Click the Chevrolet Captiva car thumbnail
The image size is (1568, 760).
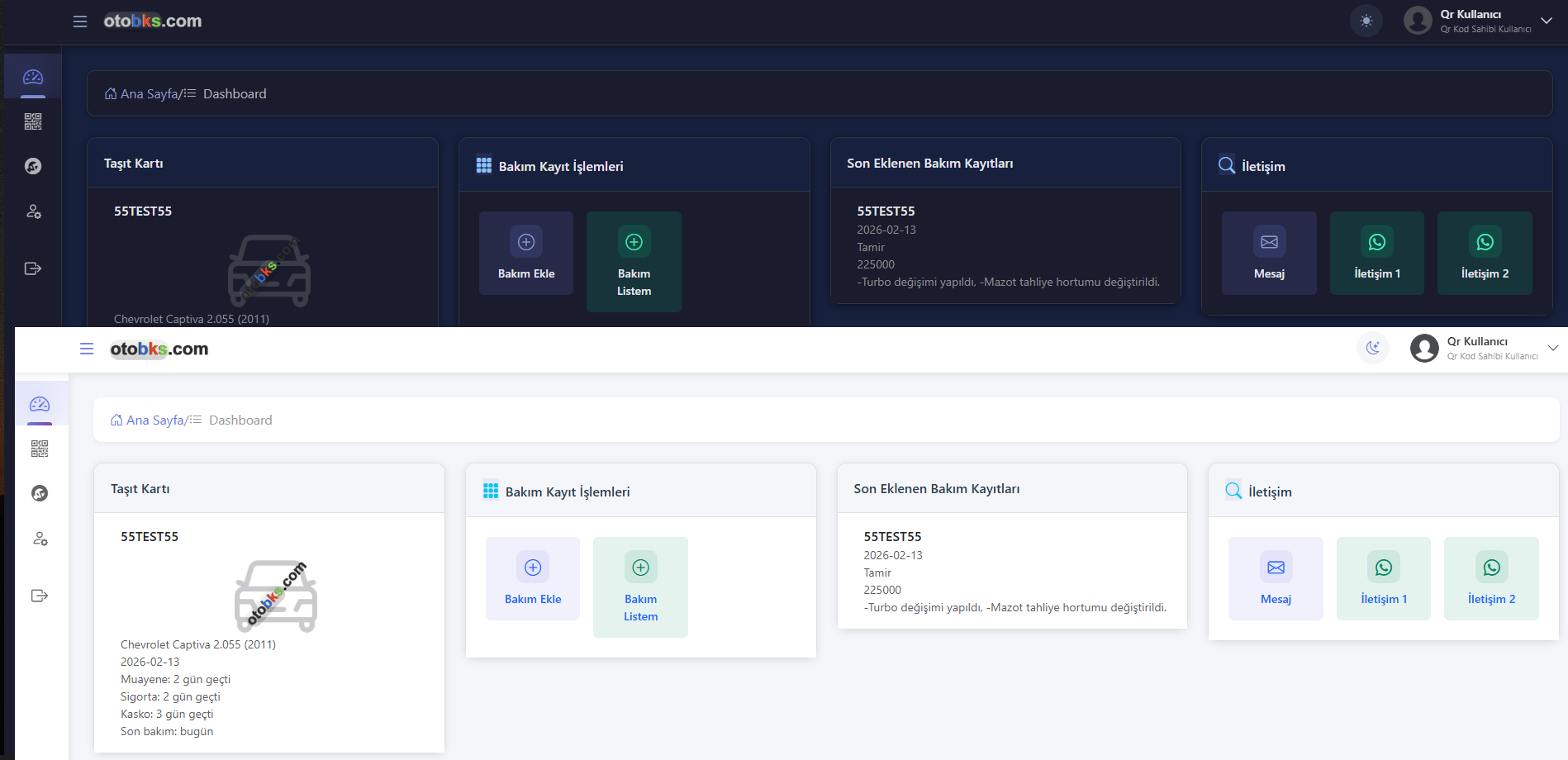[275, 595]
